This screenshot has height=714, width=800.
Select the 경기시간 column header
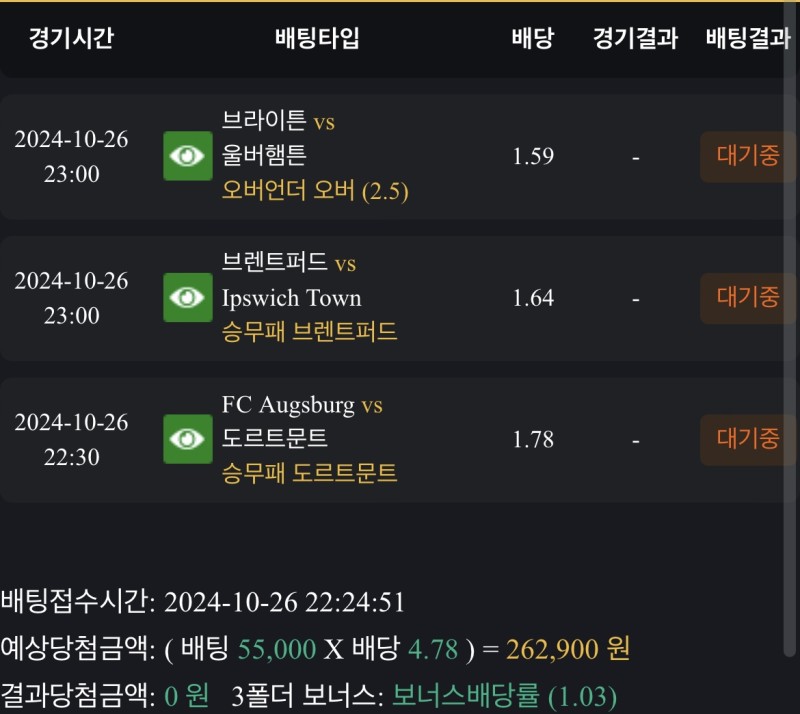click(71, 39)
